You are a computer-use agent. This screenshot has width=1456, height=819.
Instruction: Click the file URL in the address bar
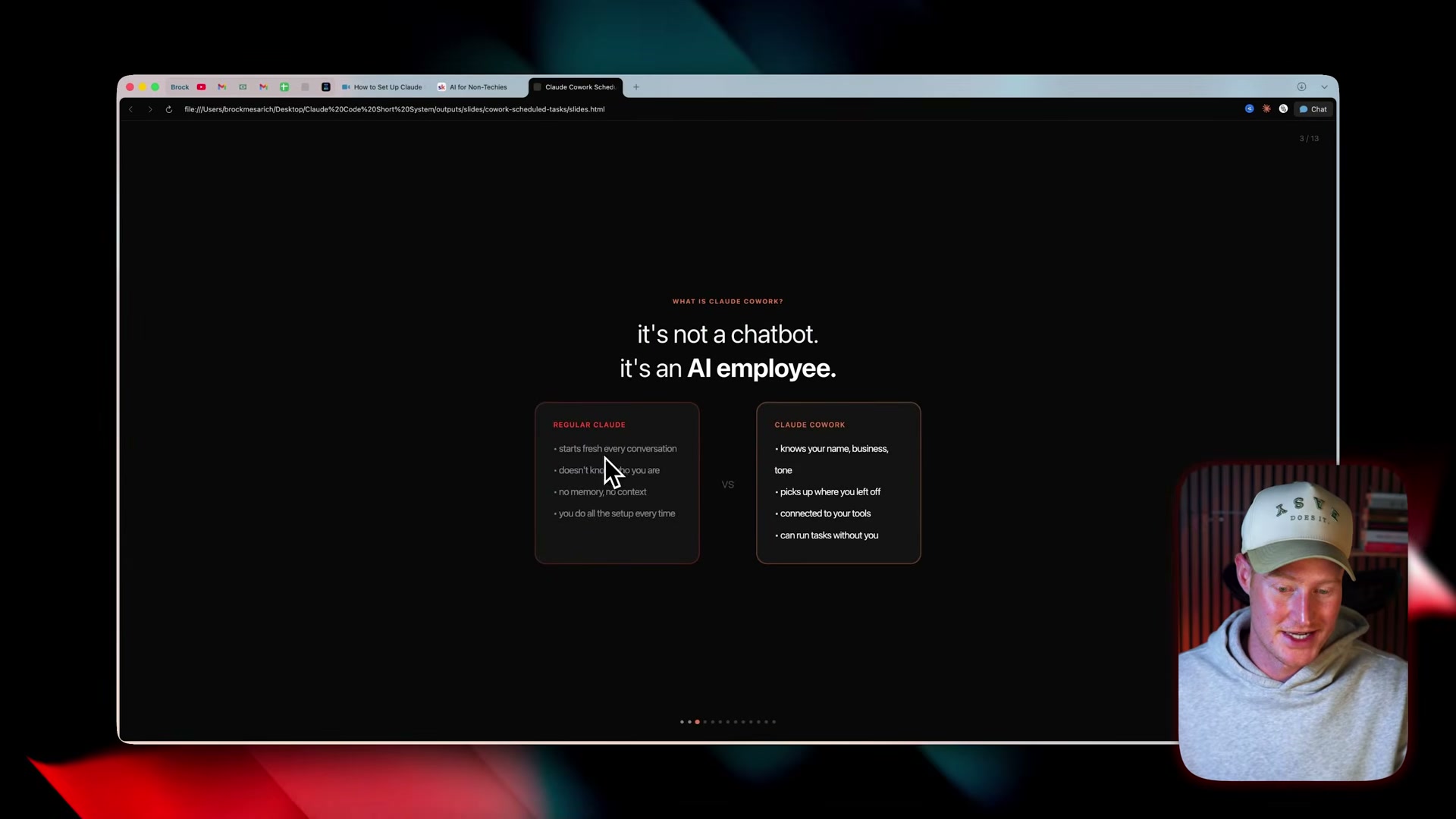pos(394,109)
